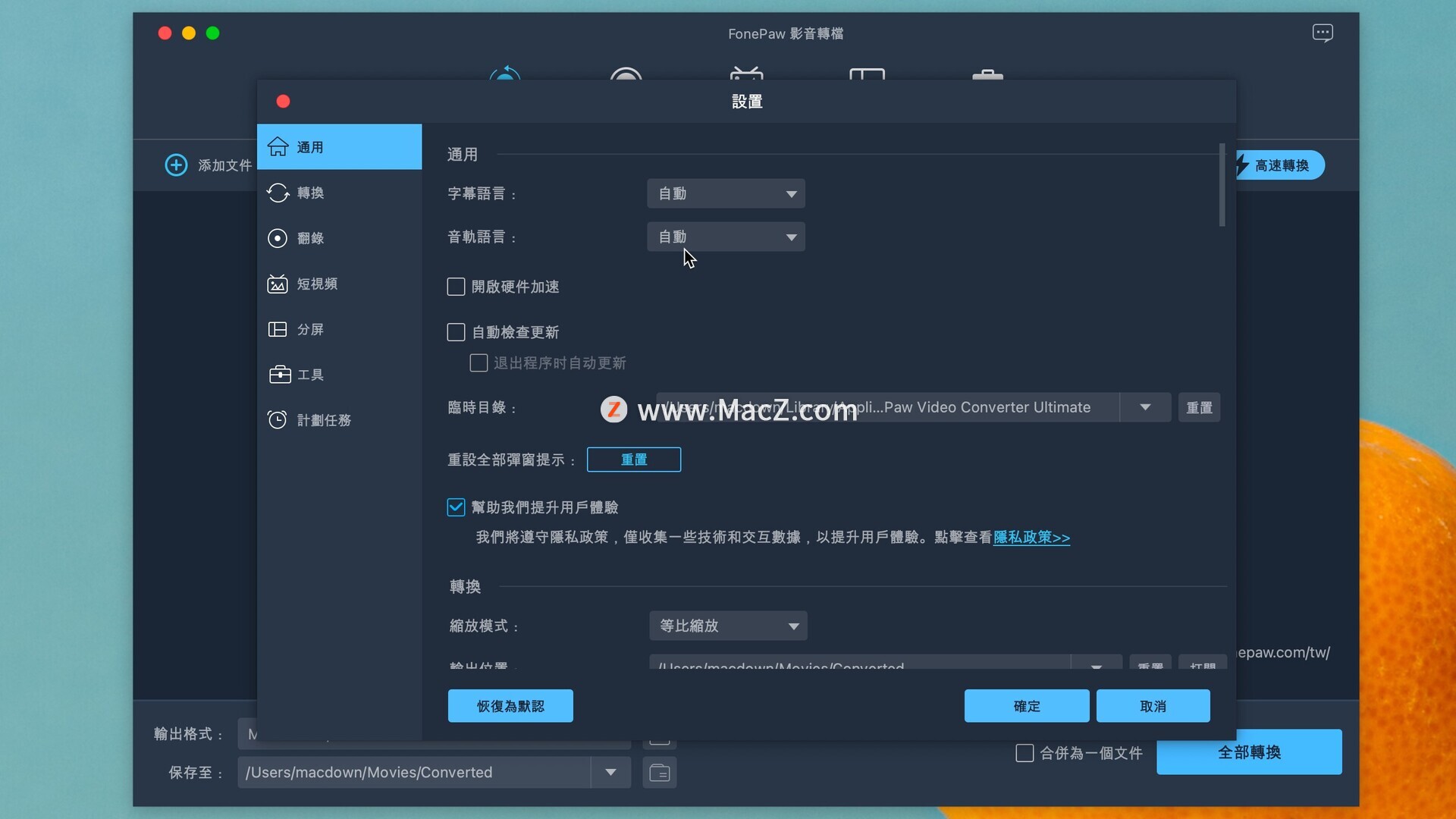Viewport: 1456px width, 819px height.
Task: Open the 計劃任務 scheduled task clock icon
Action: 278,420
